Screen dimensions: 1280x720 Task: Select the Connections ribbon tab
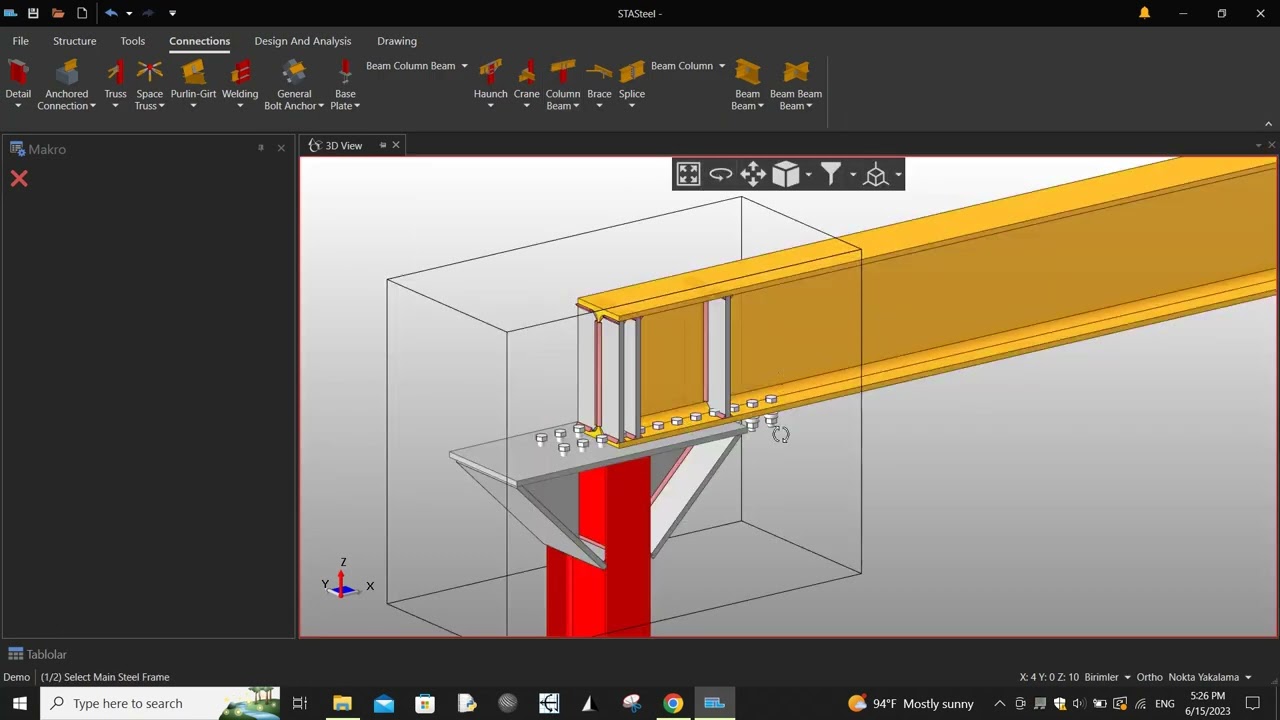pos(199,41)
